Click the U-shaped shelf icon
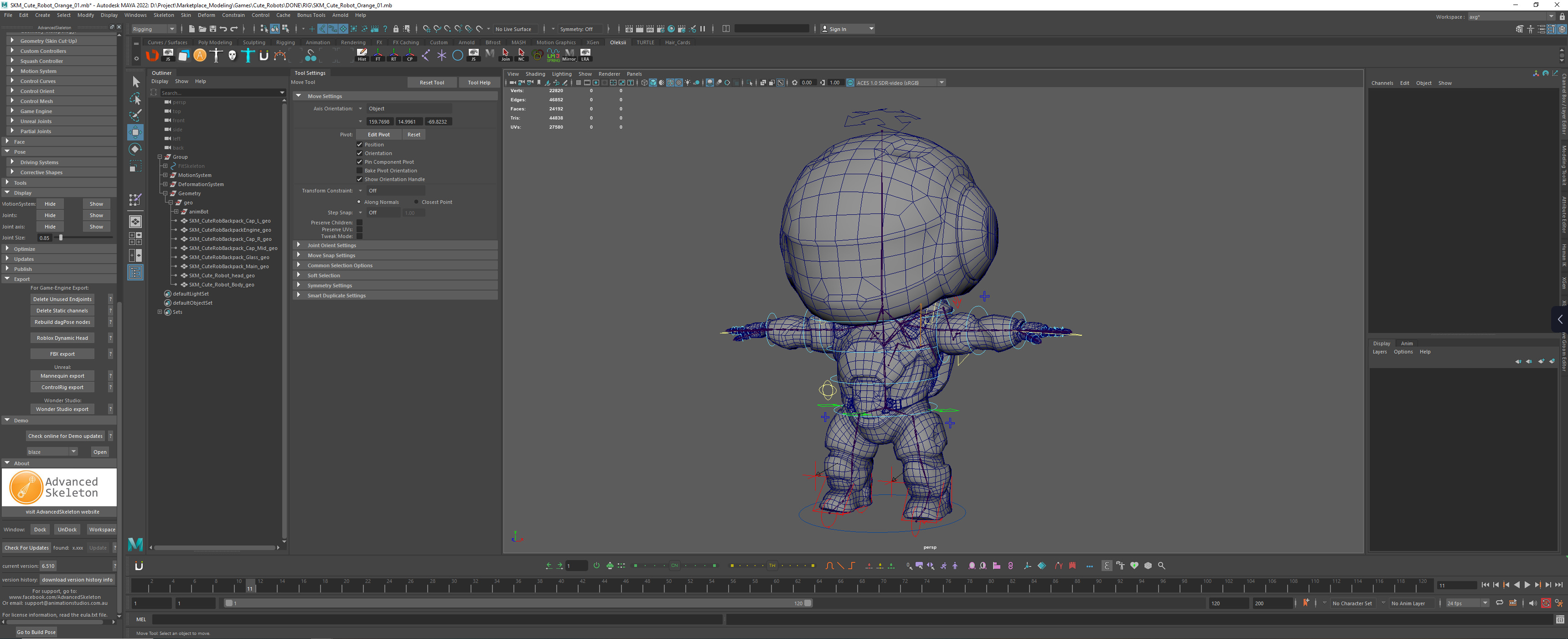1568x639 pixels. click(264, 56)
